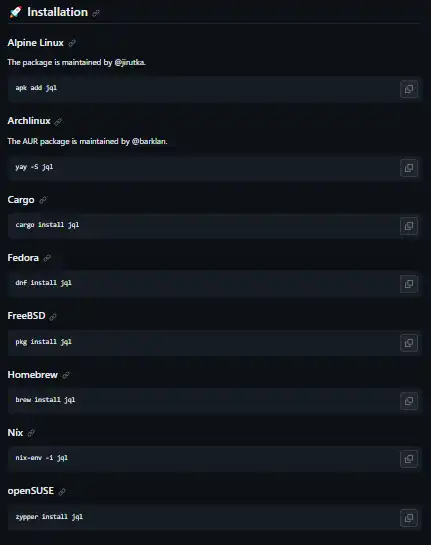Copy the zypper install jql command
The image size is (431, 545).
click(409, 518)
